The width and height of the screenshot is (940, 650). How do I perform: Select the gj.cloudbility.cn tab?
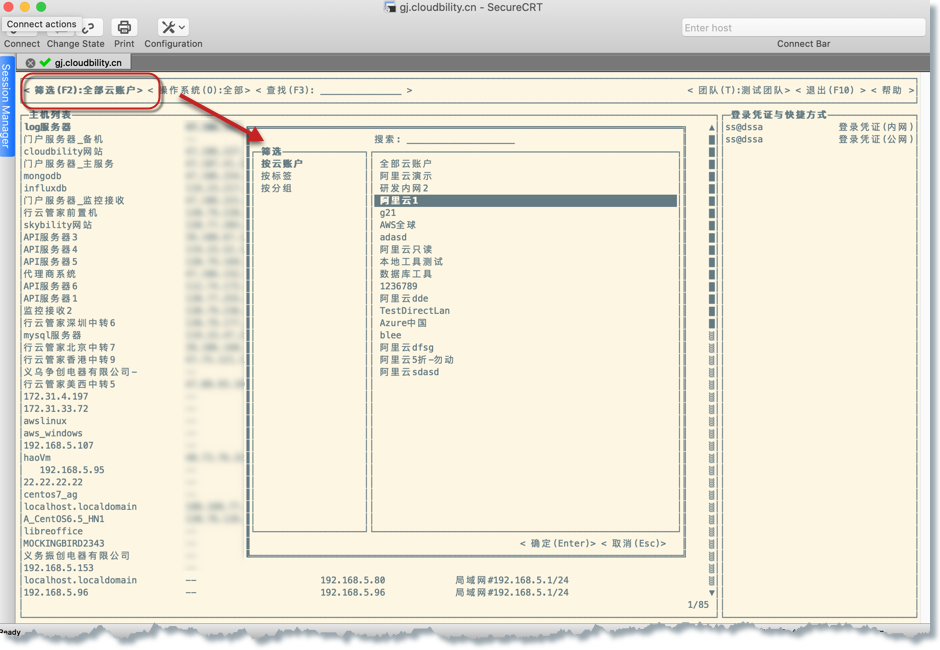[88, 62]
